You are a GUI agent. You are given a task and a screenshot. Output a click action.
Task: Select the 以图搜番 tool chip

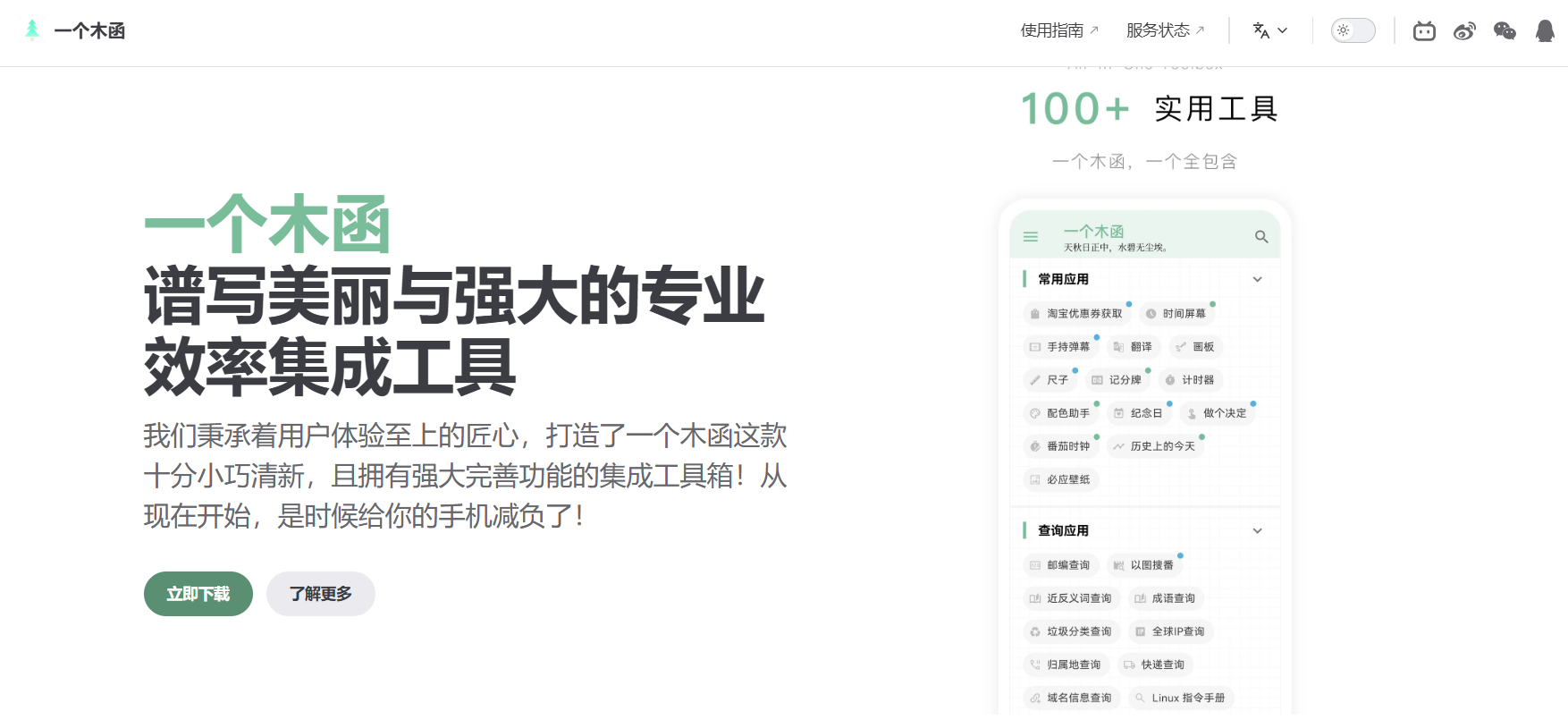[x=1144, y=565]
